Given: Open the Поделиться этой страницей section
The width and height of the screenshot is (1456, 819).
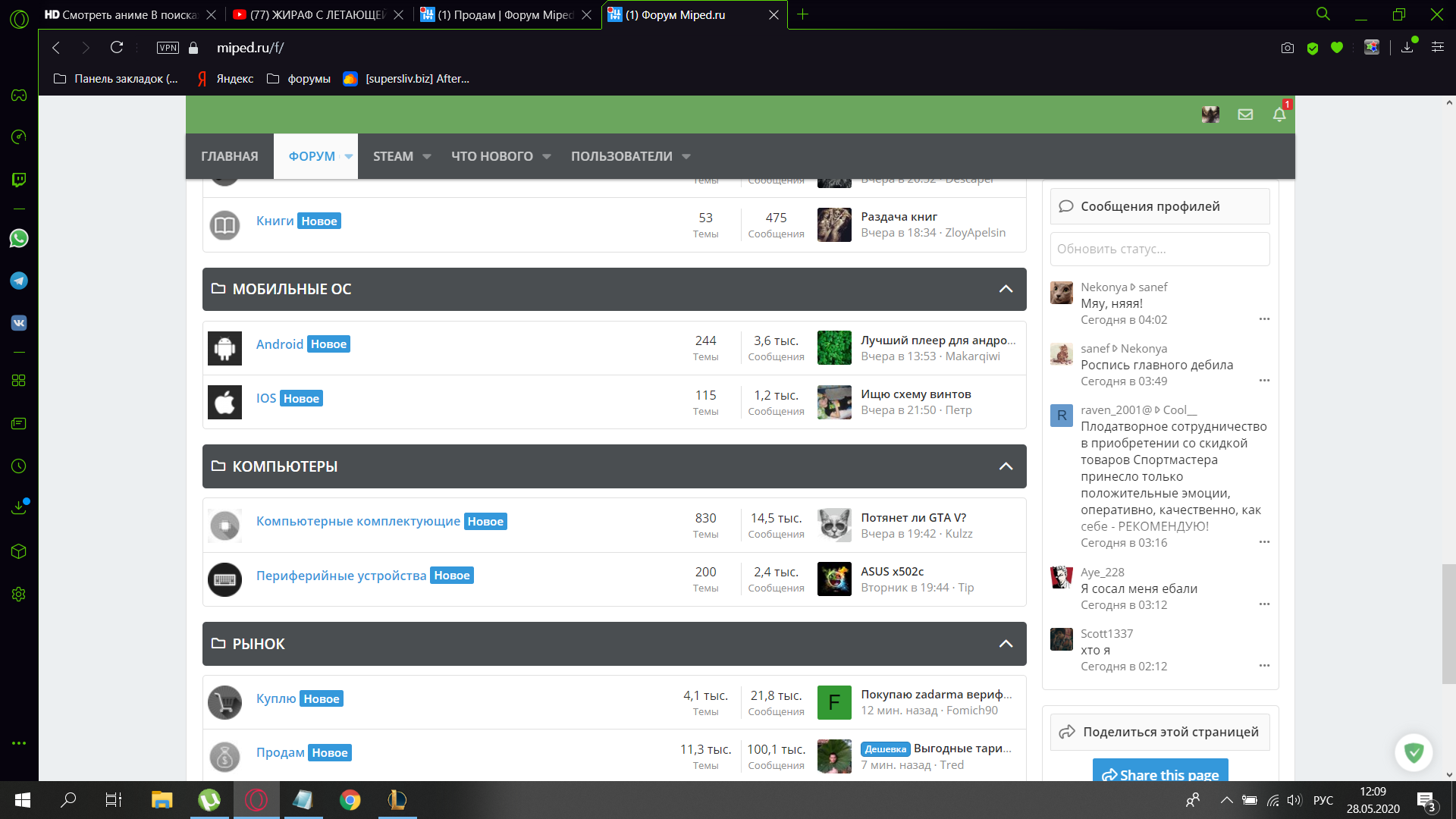Looking at the screenshot, I should [1160, 732].
